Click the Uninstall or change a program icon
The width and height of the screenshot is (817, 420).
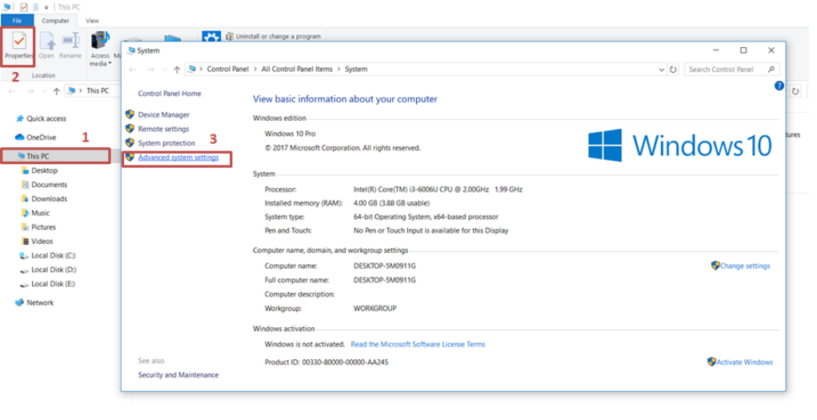231,36
